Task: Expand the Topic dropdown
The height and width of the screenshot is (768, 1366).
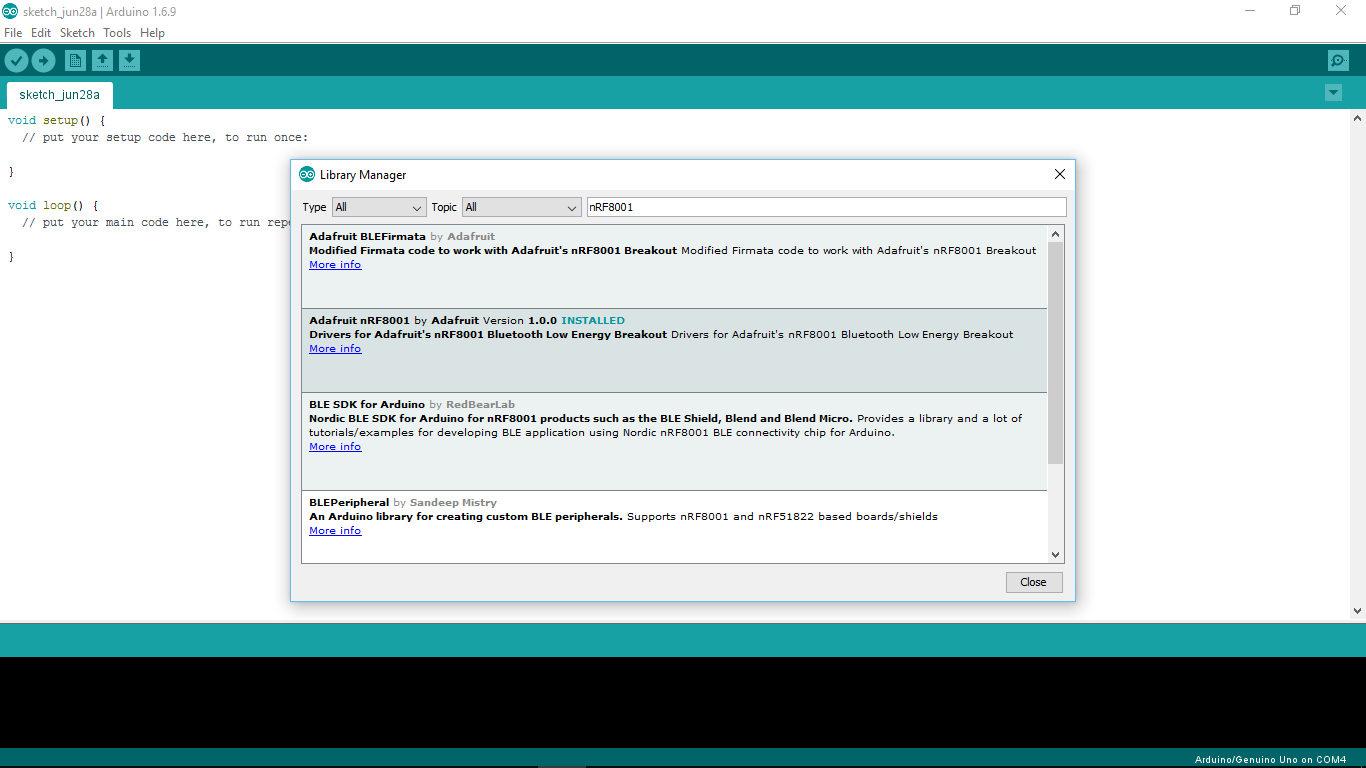Action: tap(521, 207)
